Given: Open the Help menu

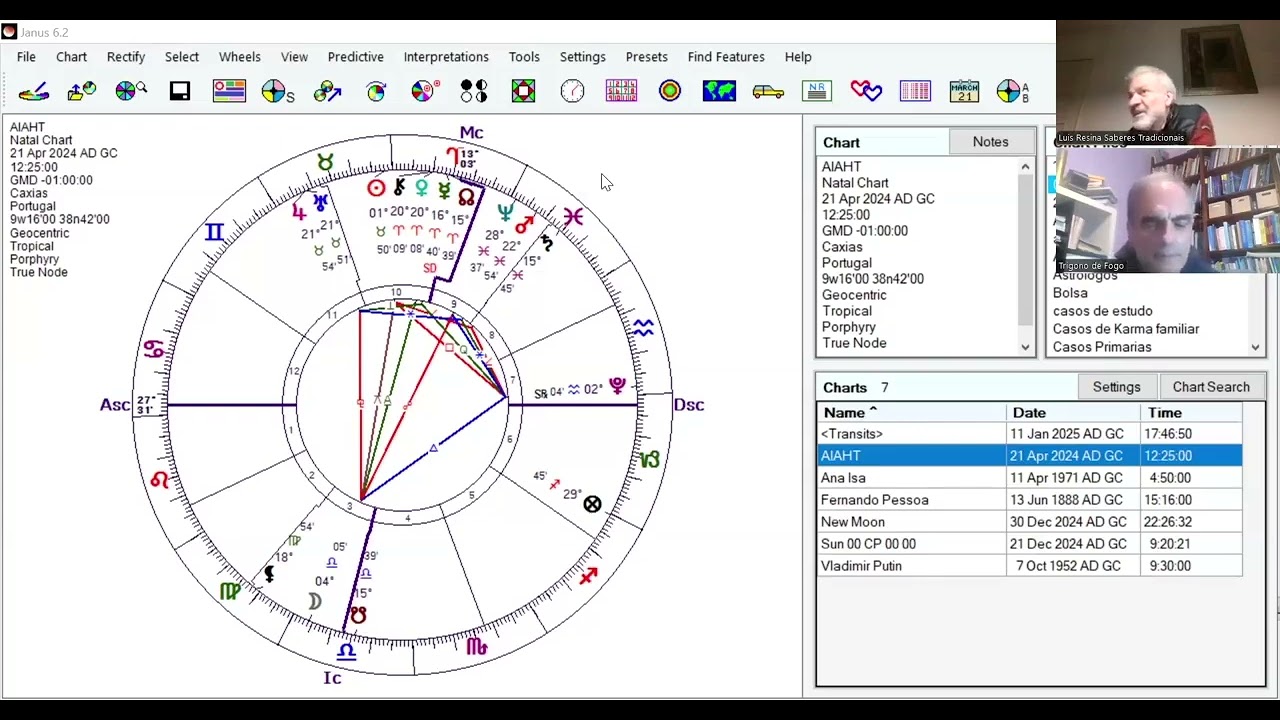Looking at the screenshot, I should pos(798,57).
